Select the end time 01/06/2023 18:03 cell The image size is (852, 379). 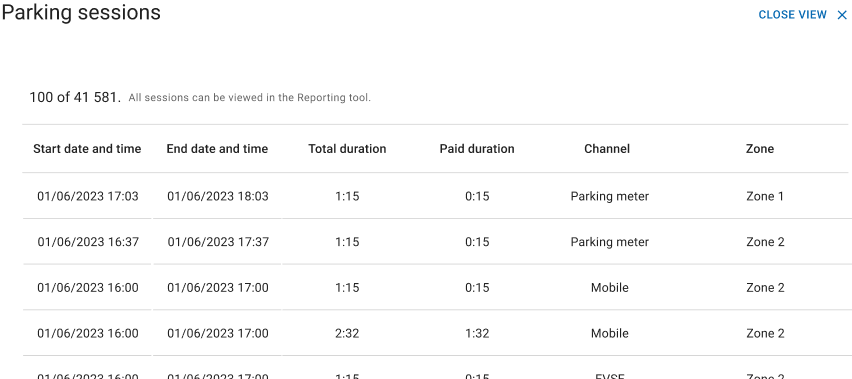pyautogui.click(x=218, y=196)
